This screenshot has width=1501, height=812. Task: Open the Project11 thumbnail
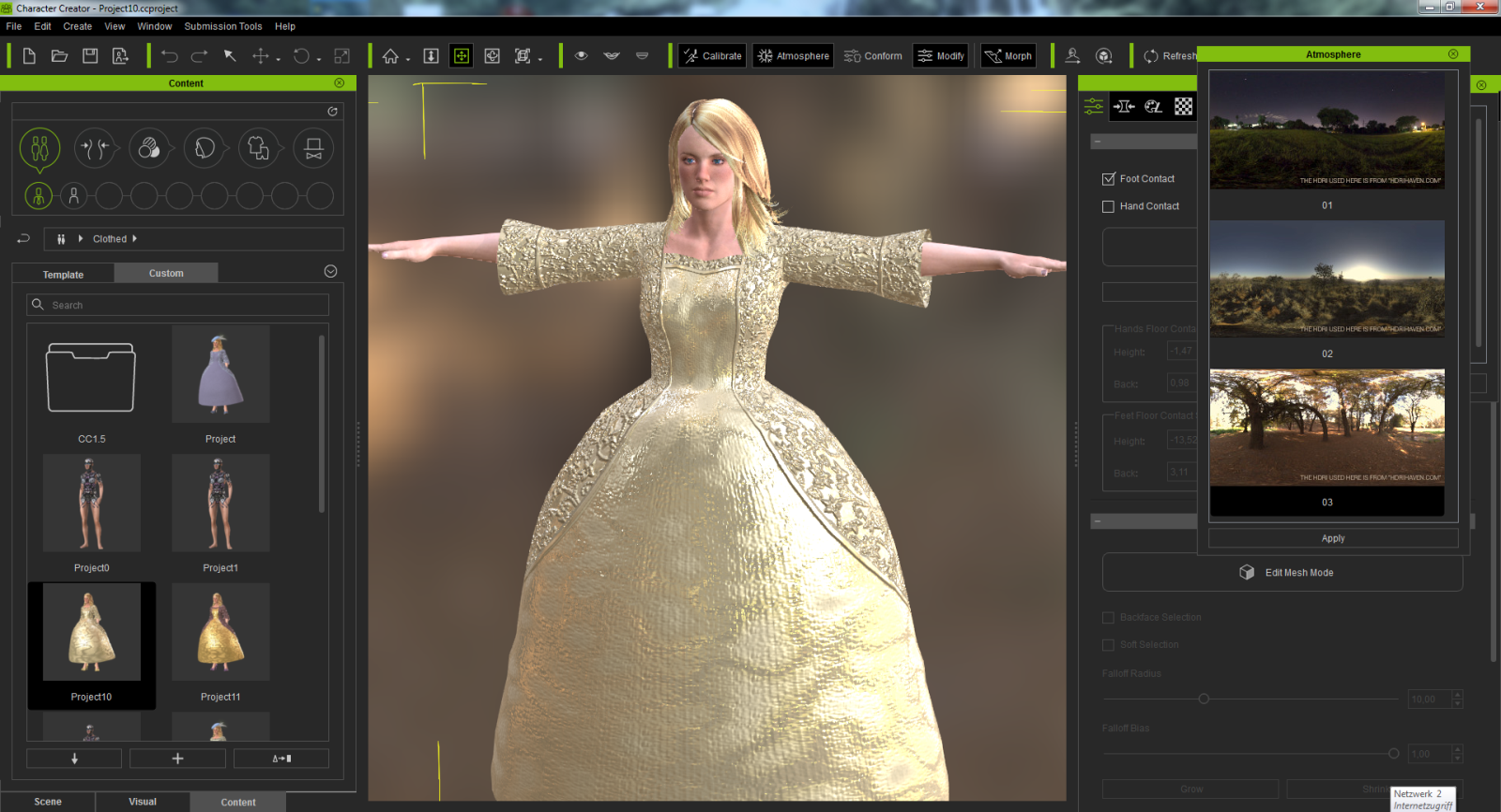click(x=220, y=632)
